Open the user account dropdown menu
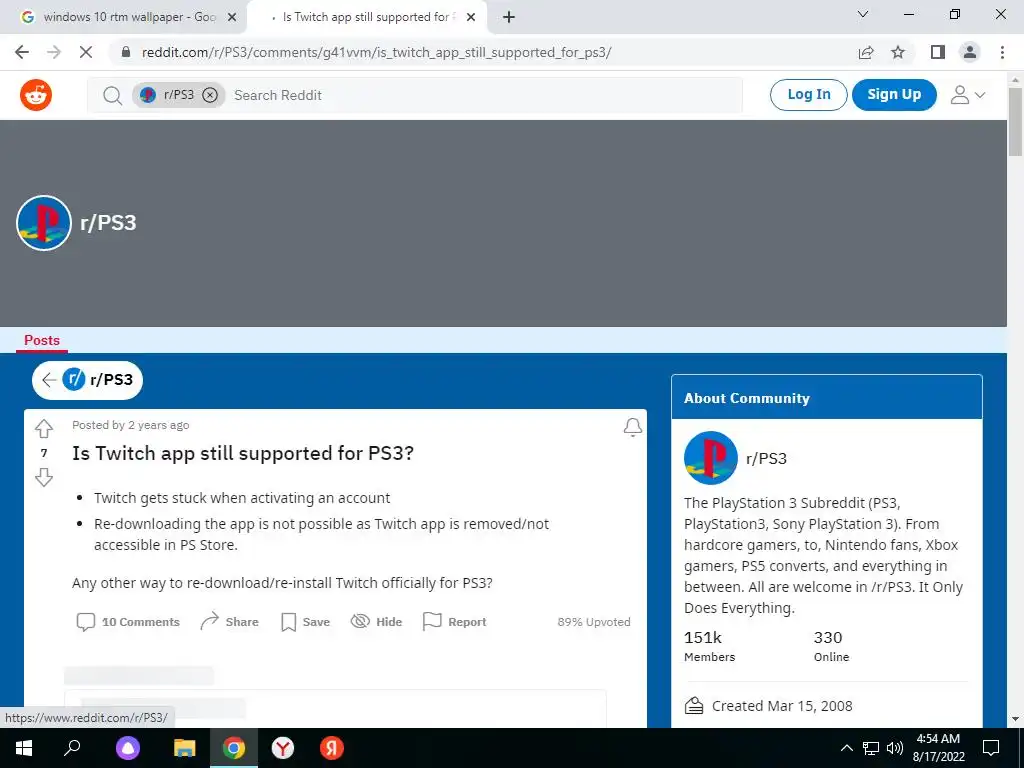The image size is (1024, 768). pos(967,95)
